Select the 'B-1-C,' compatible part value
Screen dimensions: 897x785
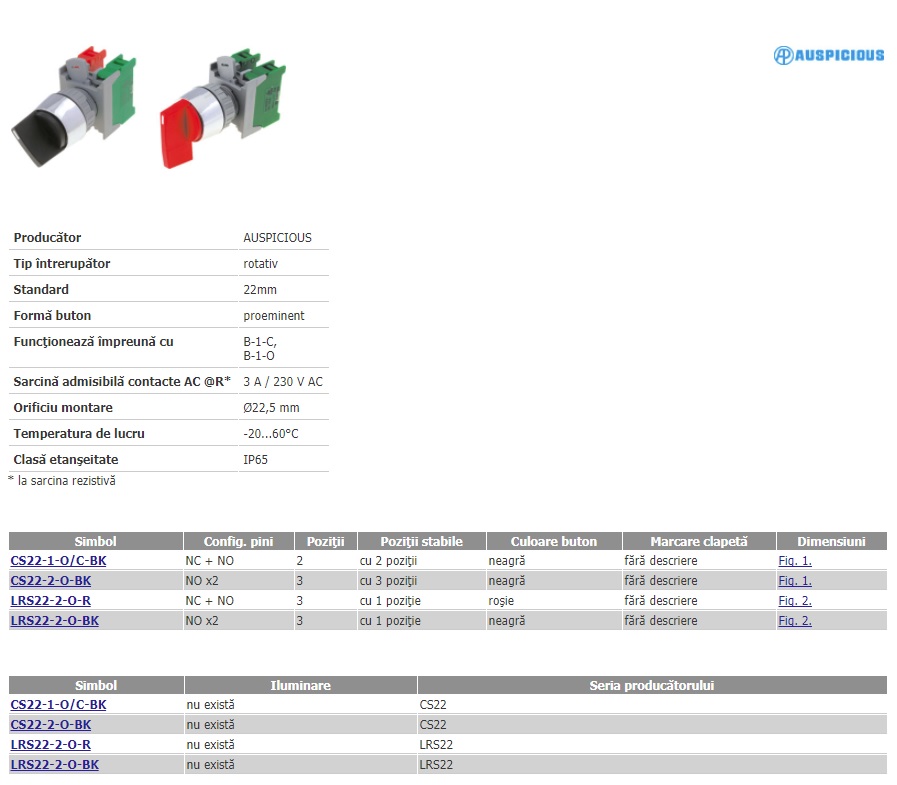260,342
